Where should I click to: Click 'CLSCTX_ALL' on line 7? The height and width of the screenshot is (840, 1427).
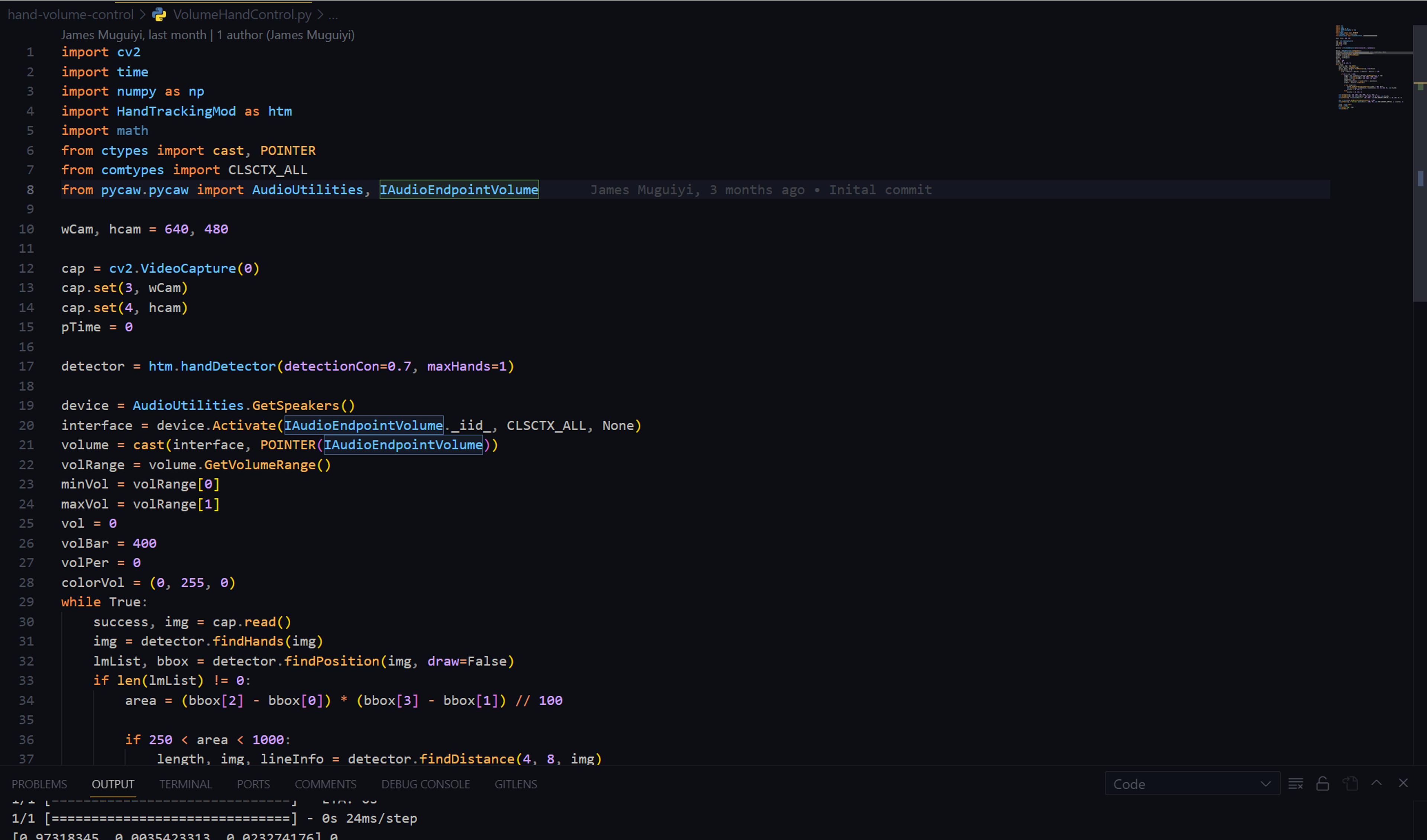tap(268, 171)
